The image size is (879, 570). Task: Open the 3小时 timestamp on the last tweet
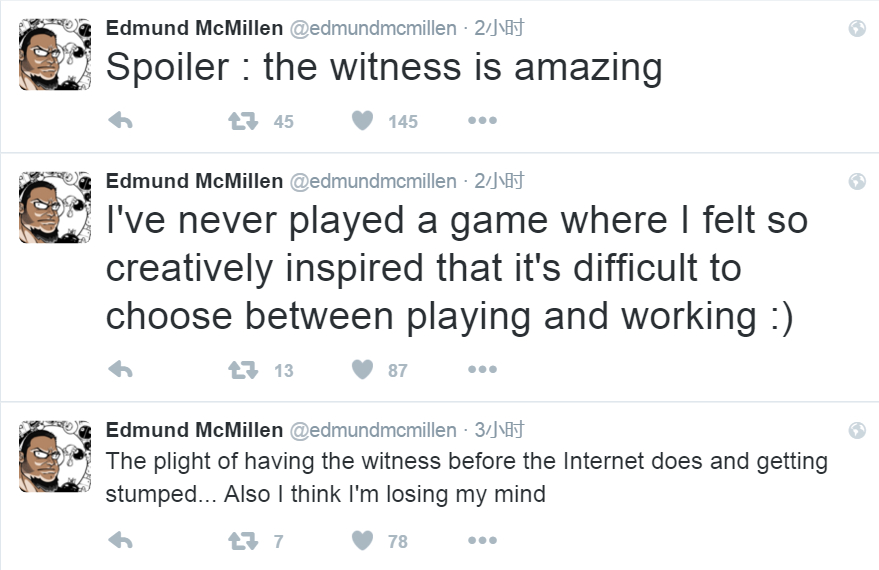[499, 431]
